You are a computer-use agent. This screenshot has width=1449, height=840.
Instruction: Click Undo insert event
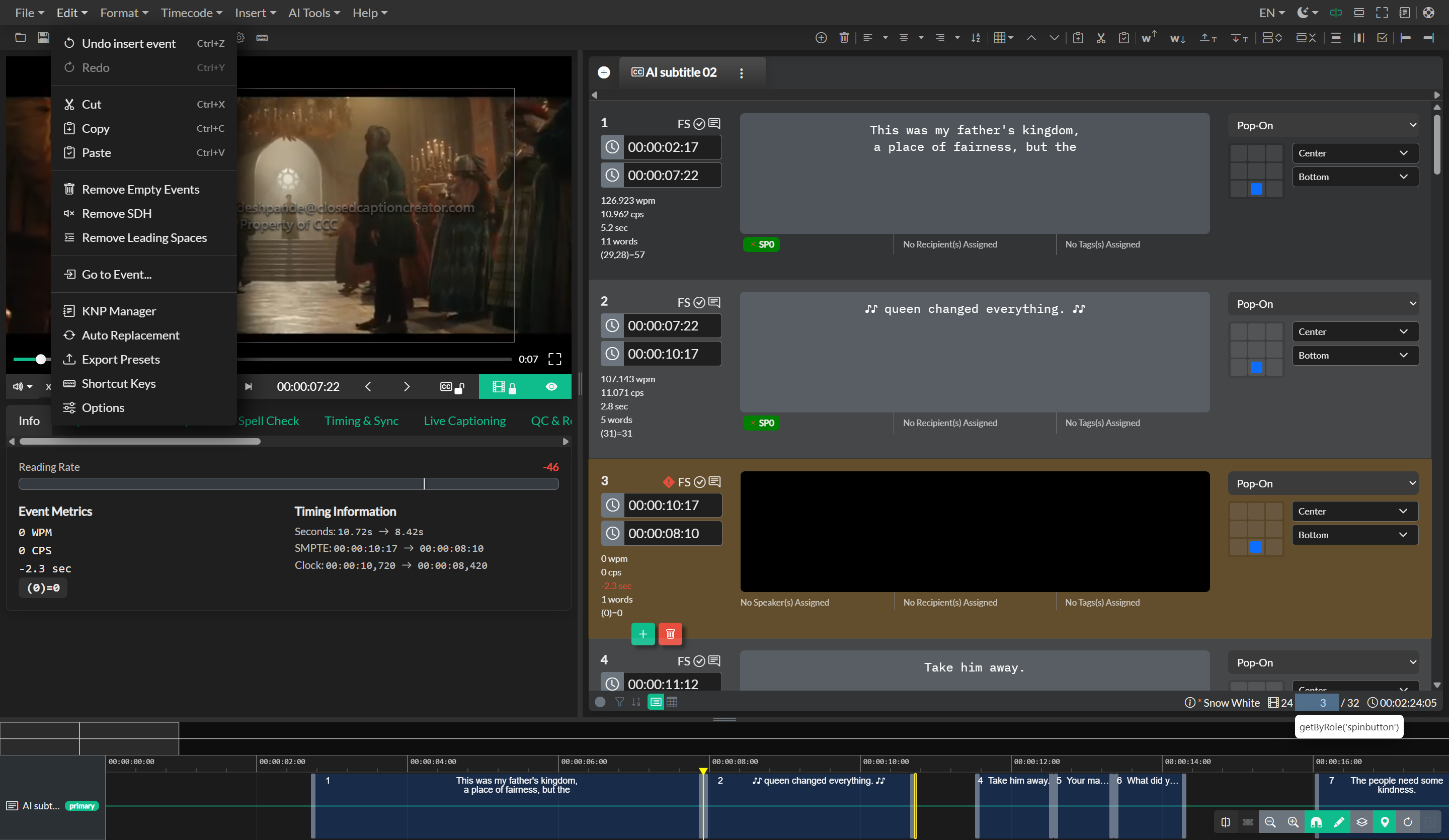coord(144,43)
